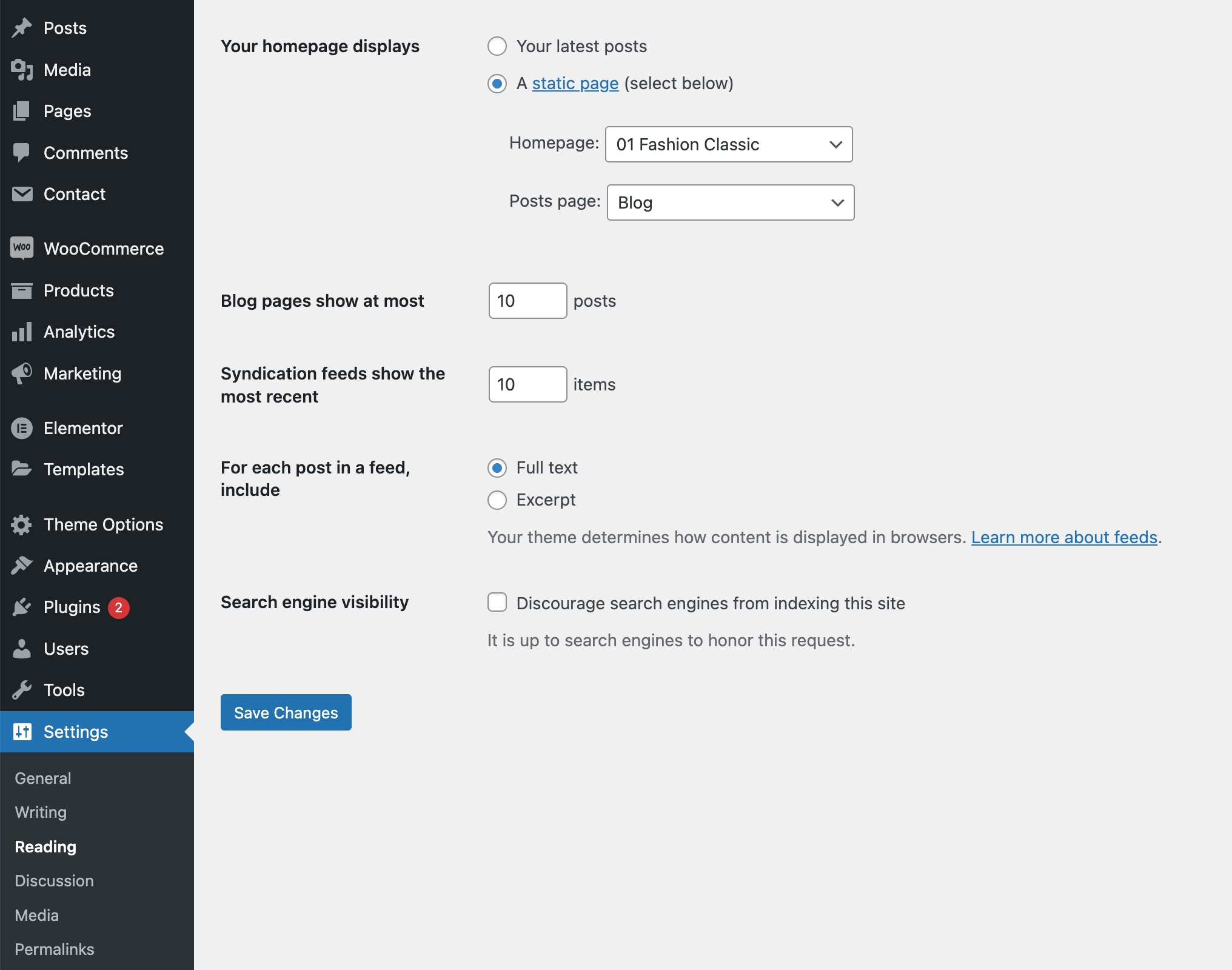Follow the 'Learn more about feeds' link
This screenshot has height=970, width=1232.
pyautogui.click(x=1064, y=537)
